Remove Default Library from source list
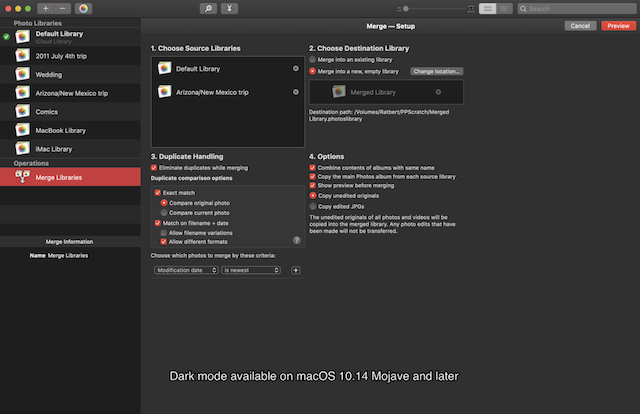 click(295, 68)
